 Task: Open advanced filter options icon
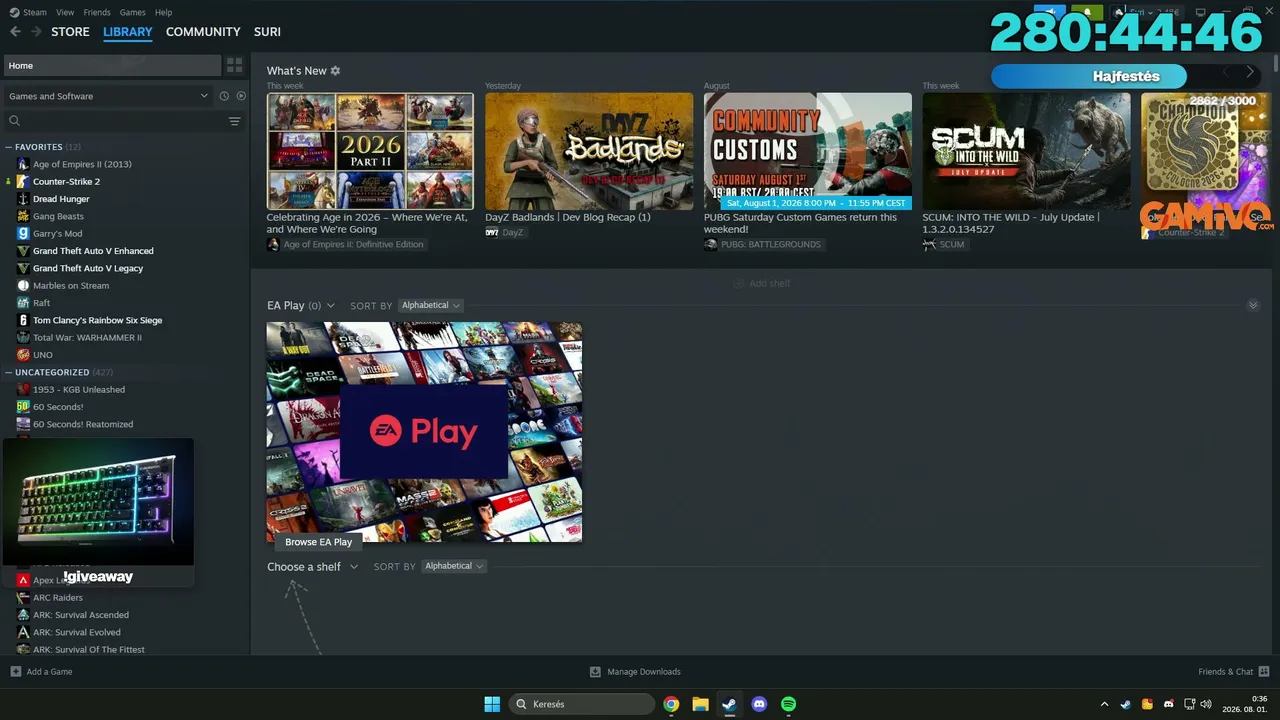pos(235,121)
